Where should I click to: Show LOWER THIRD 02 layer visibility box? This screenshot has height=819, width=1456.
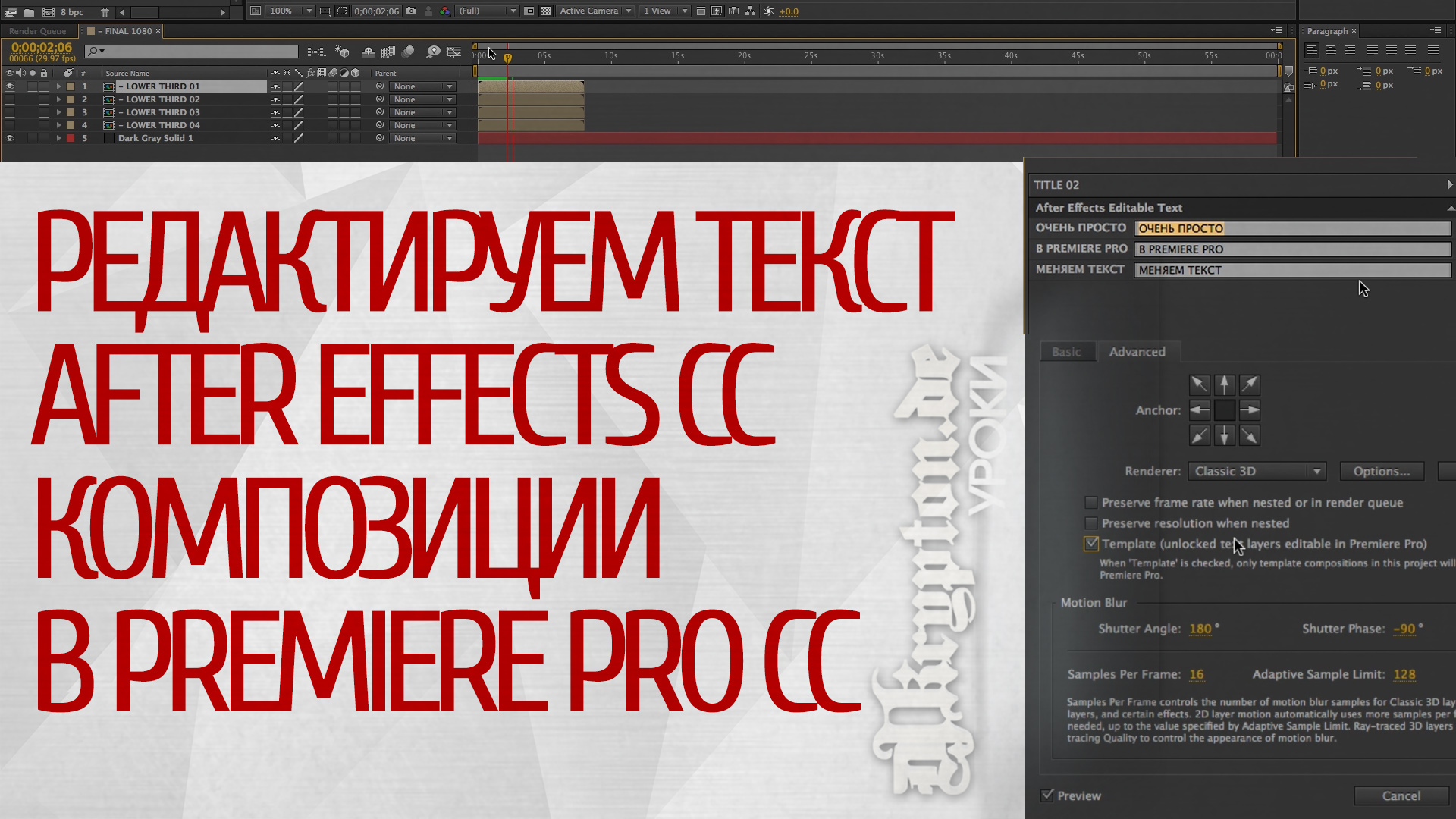point(10,99)
